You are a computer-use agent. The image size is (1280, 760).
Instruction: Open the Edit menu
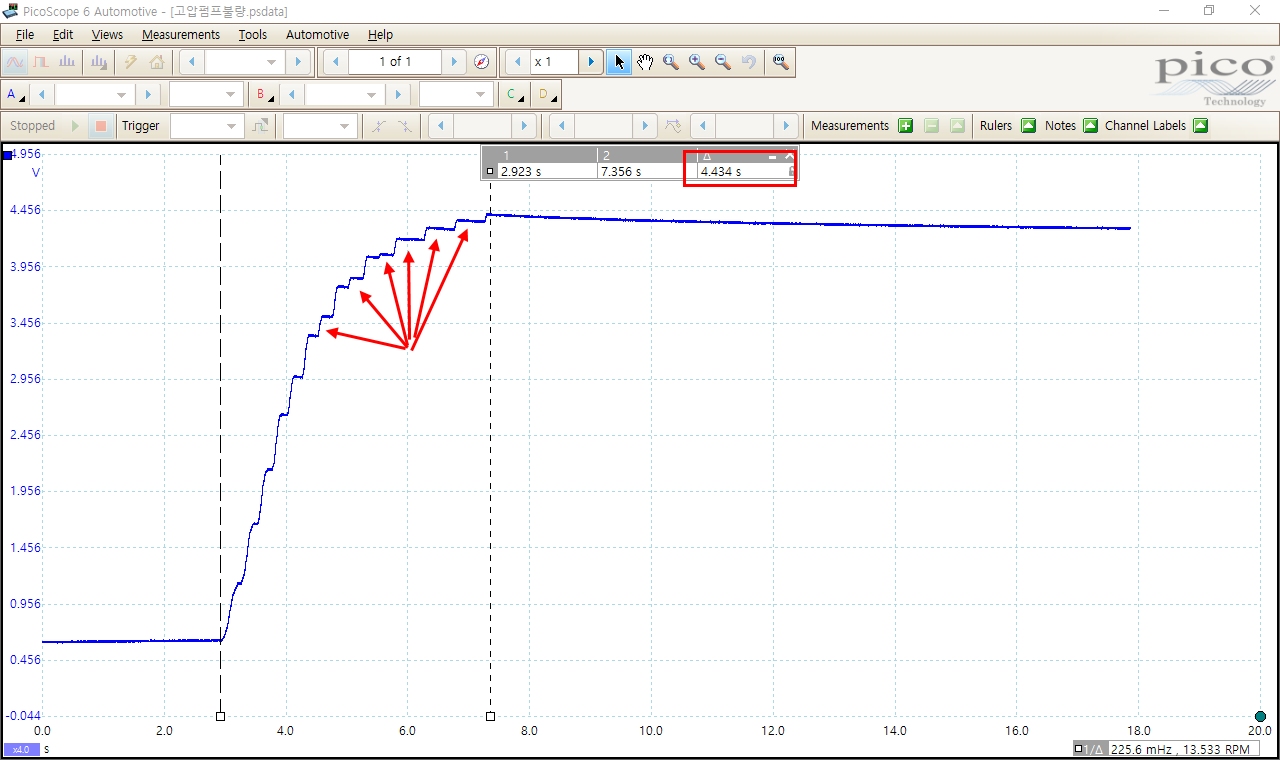click(63, 34)
